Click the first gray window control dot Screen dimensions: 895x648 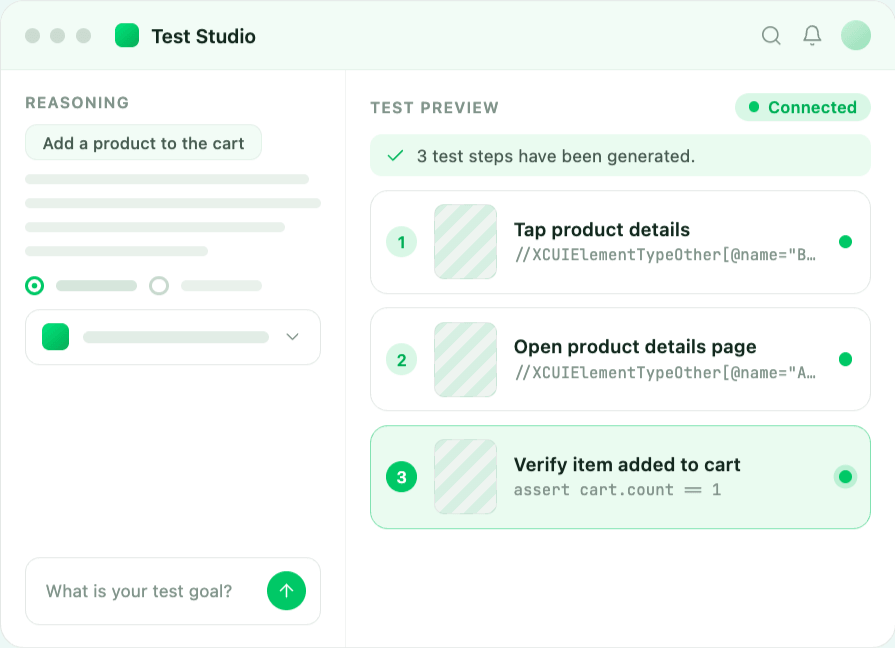click(33, 35)
